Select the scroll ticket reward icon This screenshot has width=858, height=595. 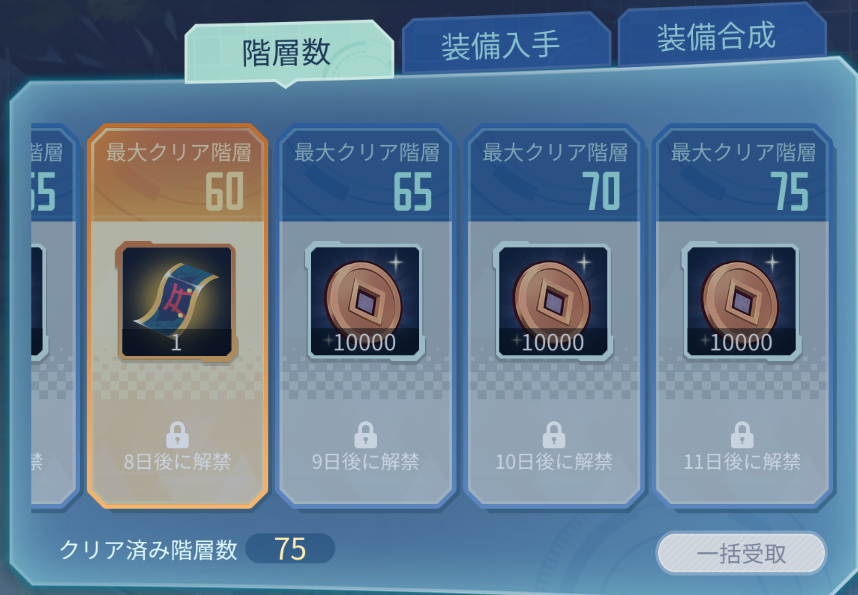176,302
